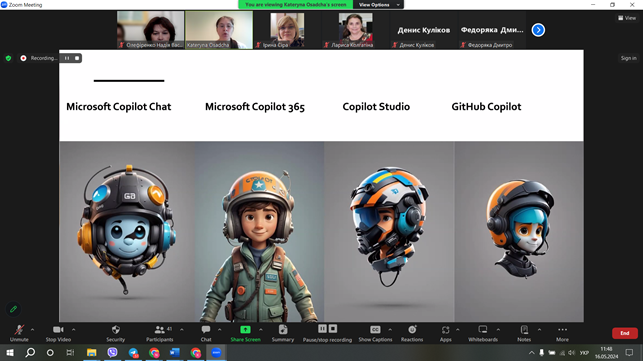The image size is (643, 361).
Task: Stop the video camera
Action: pos(58,333)
